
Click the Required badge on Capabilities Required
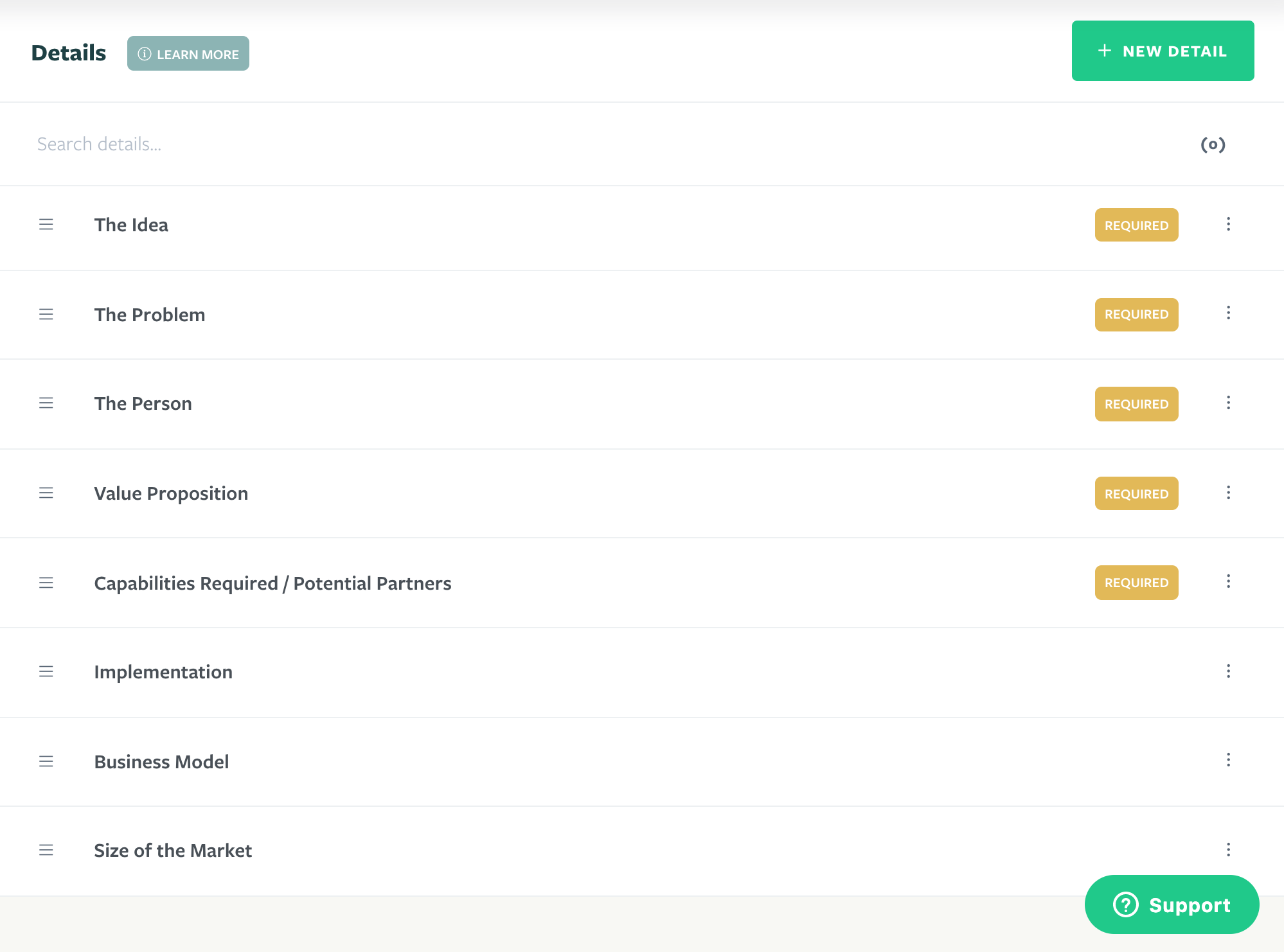click(1136, 583)
